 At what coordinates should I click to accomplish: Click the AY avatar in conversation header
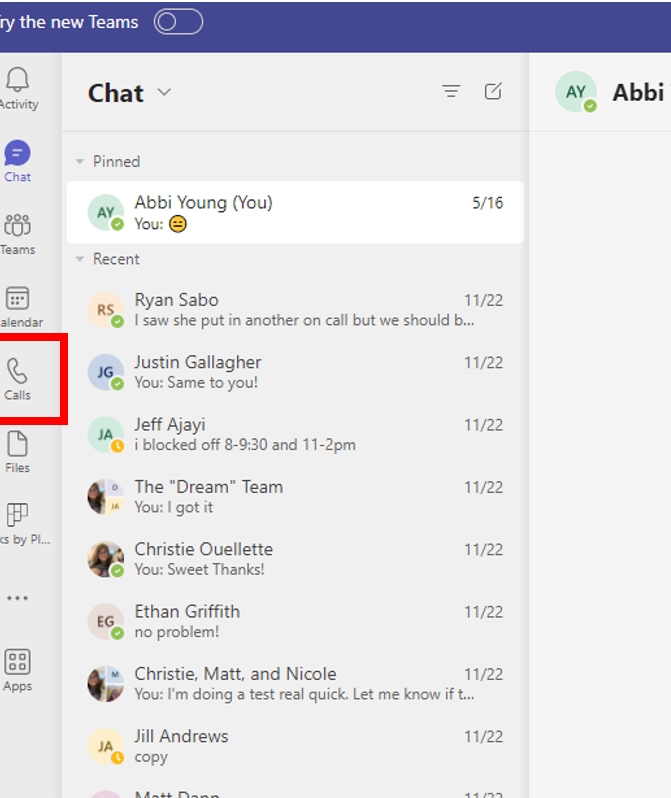pos(576,92)
